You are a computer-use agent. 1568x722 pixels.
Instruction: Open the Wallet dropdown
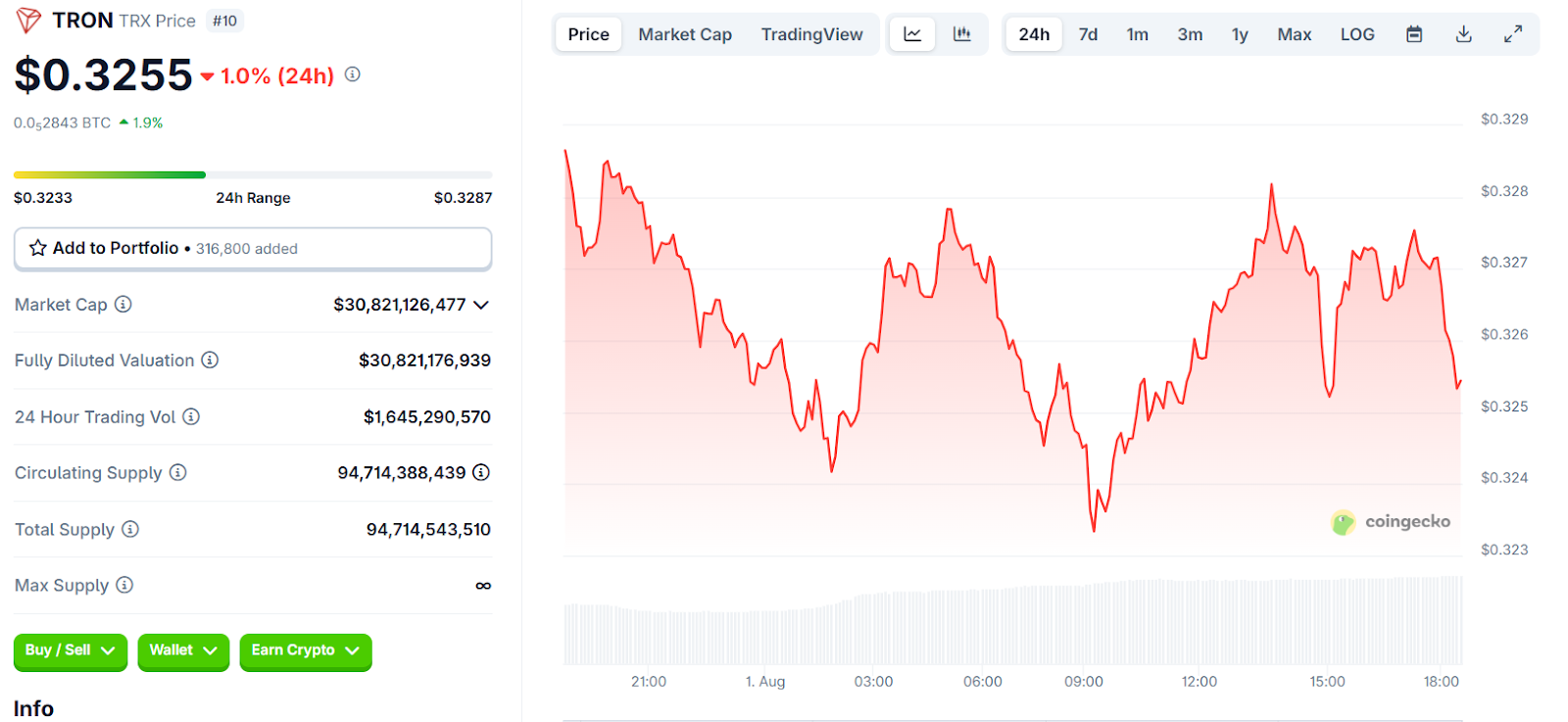pyautogui.click(x=183, y=650)
